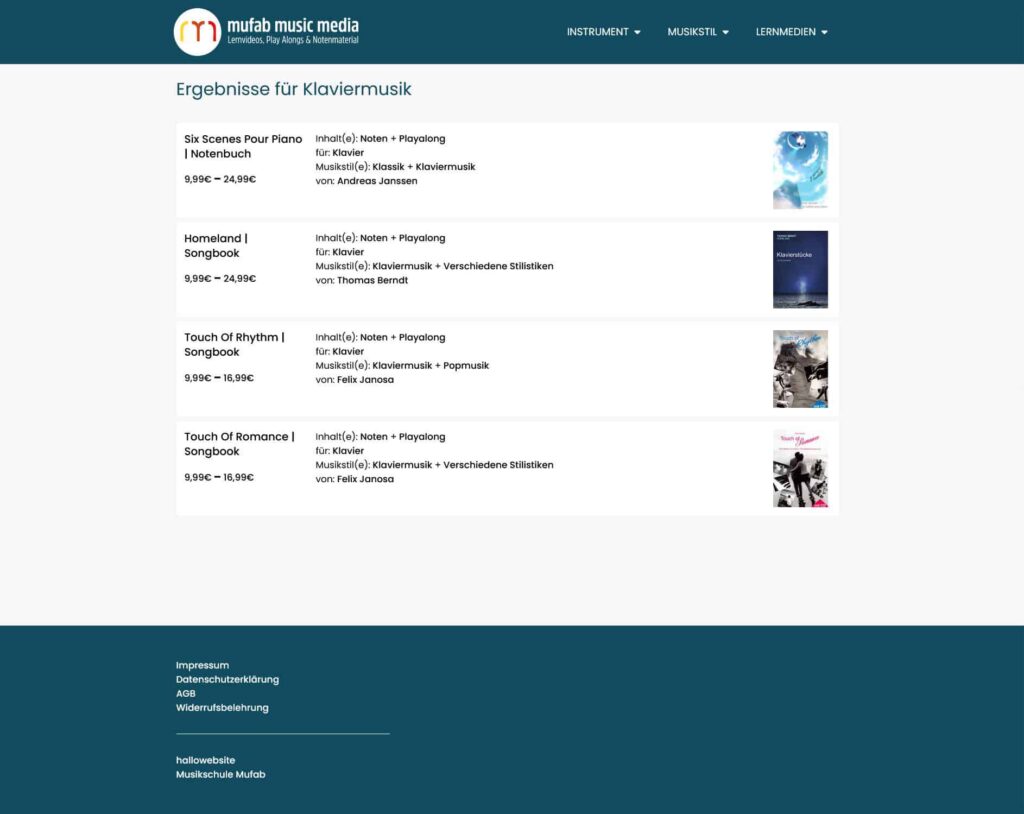Visit the hallowebsite footer link
1024x814 pixels.
coord(205,760)
